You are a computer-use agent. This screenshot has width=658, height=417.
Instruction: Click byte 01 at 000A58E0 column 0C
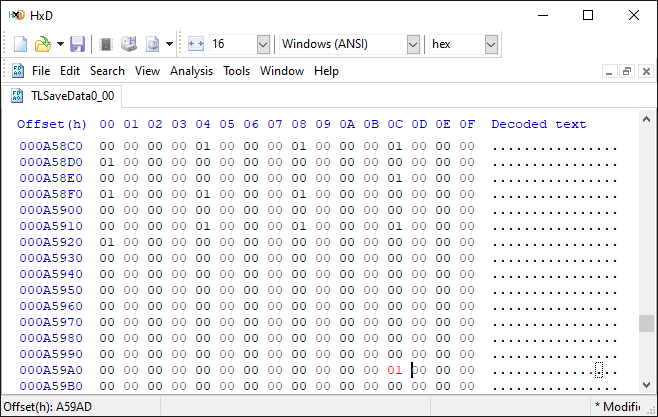(395, 178)
